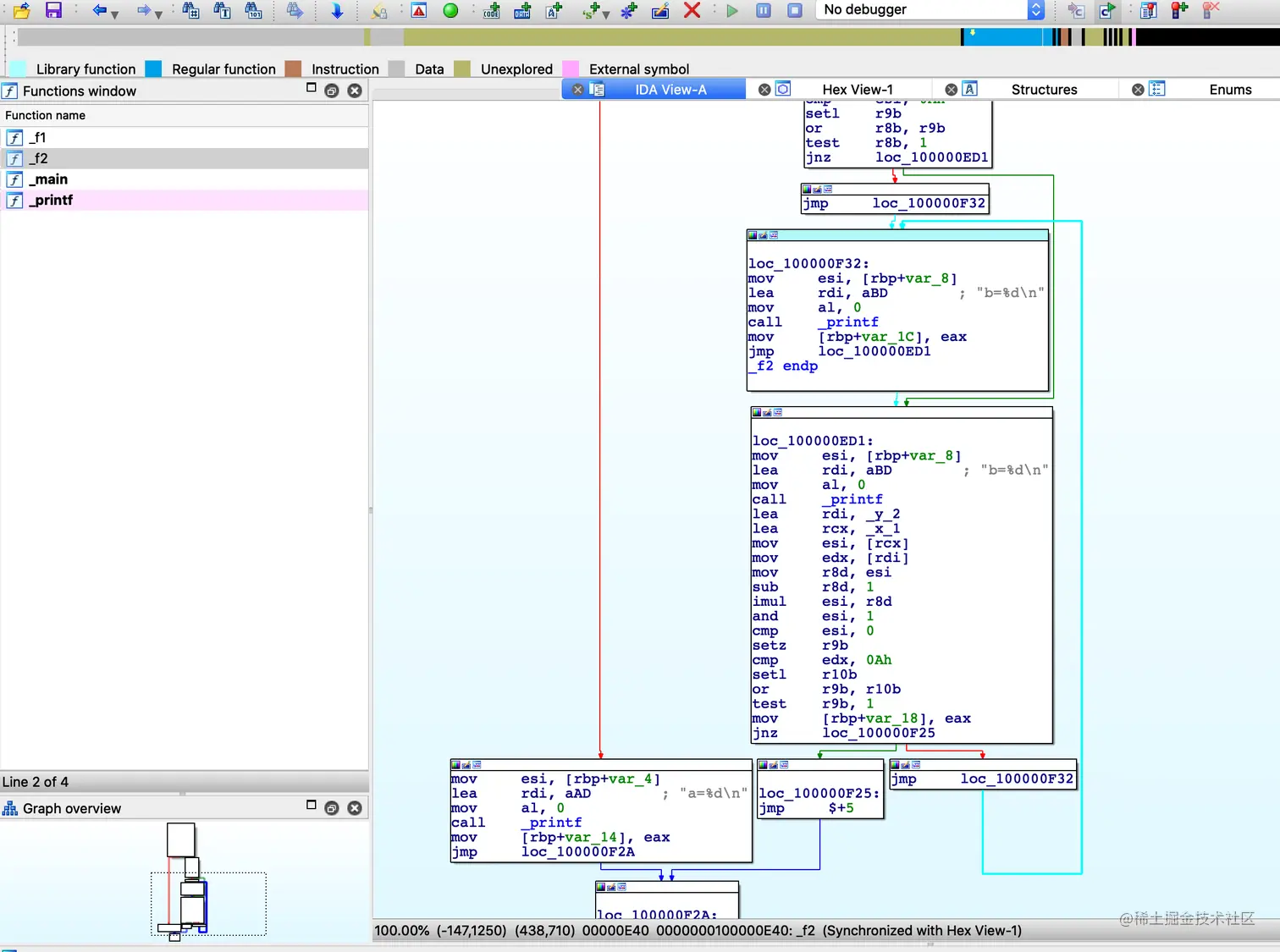Click the binoculars binary 101 search icon
This screenshot has height=952, width=1280.
click(253, 10)
